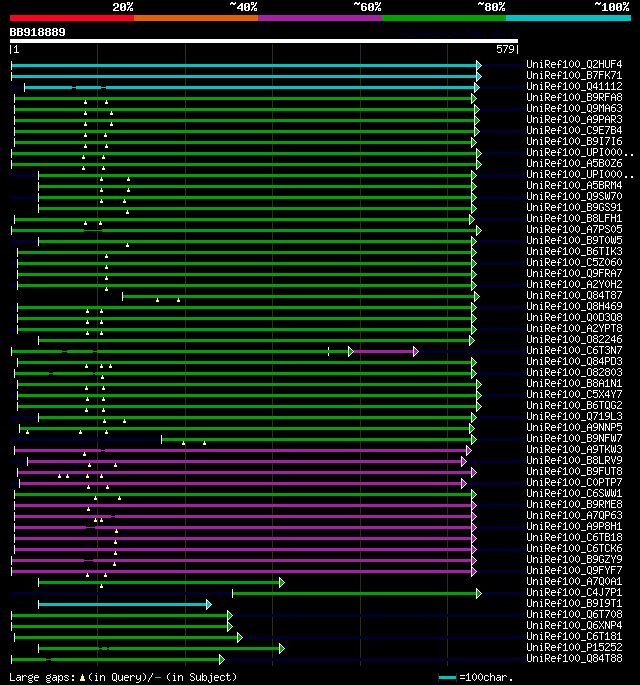The image size is (640, 685).
Task: Click the UniRef100_B9I7I6 label
Action: click(574, 141)
